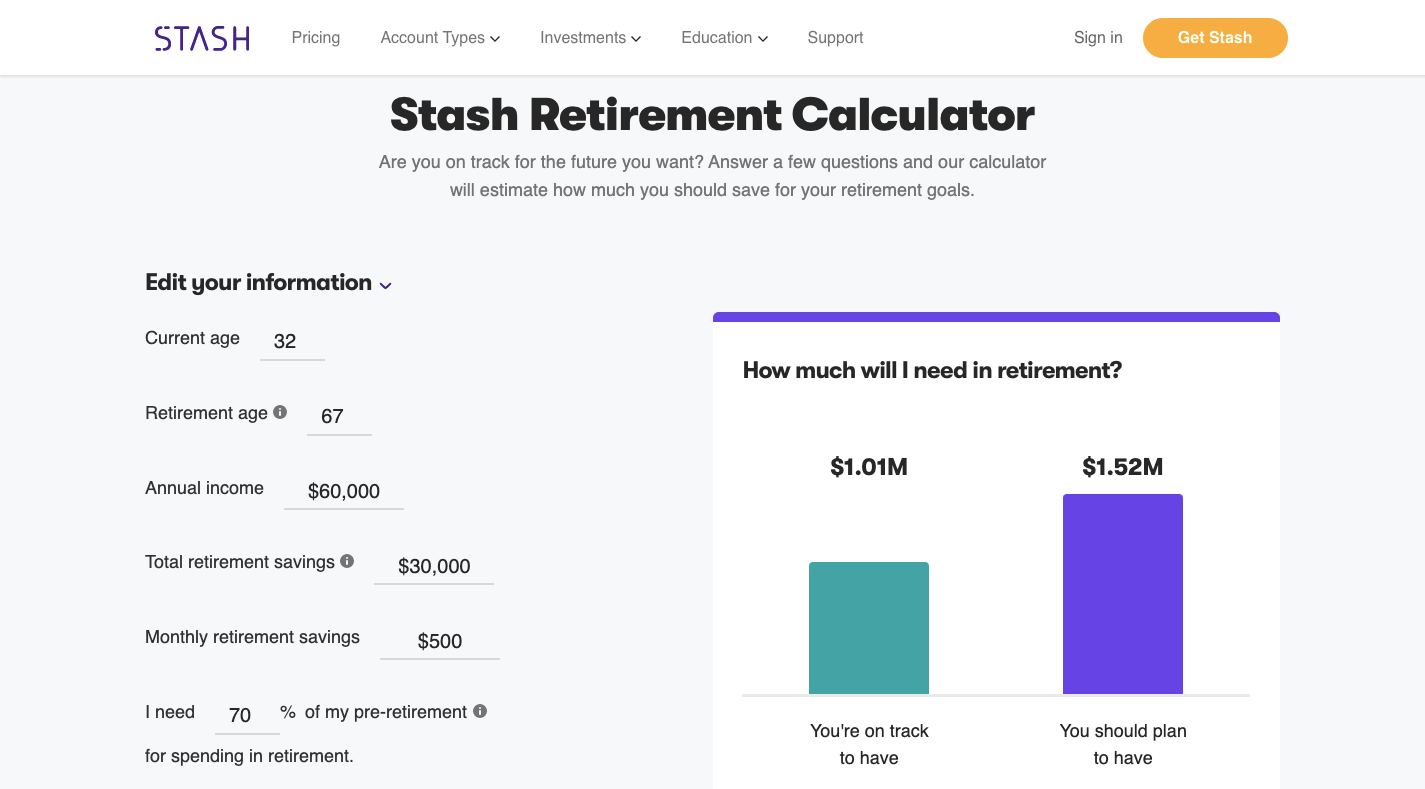Expand the Investments menu
Screen dimensions: 1425x789
pos(590,38)
